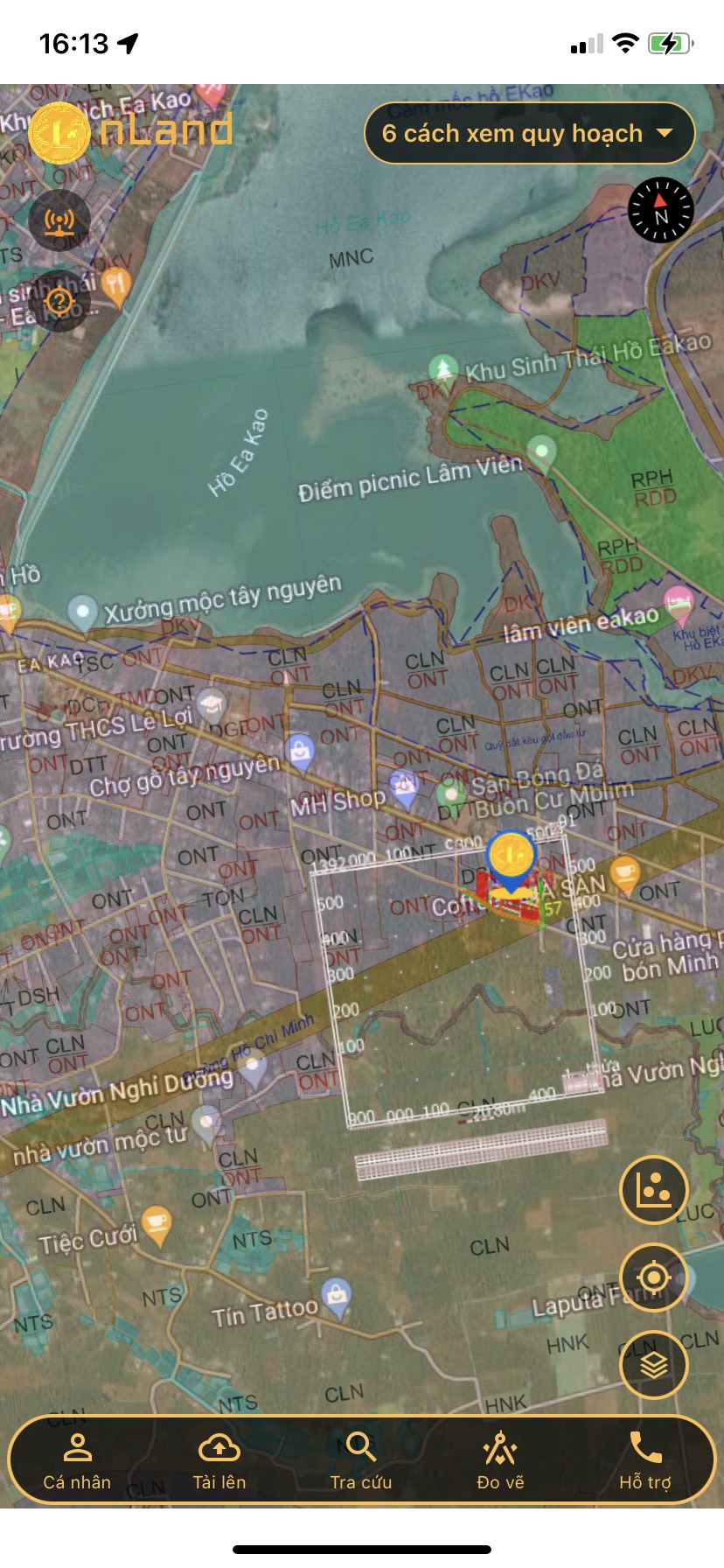
Task: Tap the Xưởng mộc tây nguyên map pin
Action: (82, 611)
